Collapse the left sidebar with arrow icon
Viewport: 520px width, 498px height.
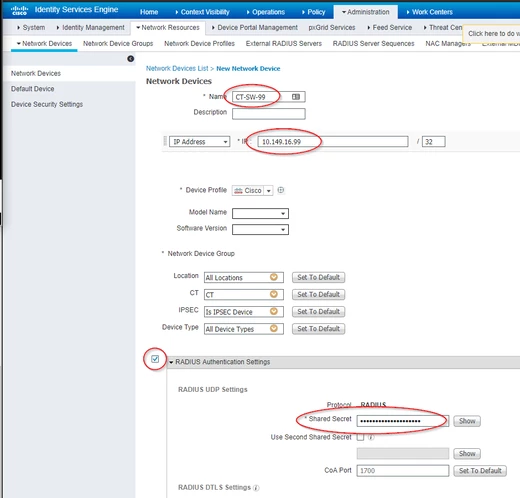(x=131, y=59)
